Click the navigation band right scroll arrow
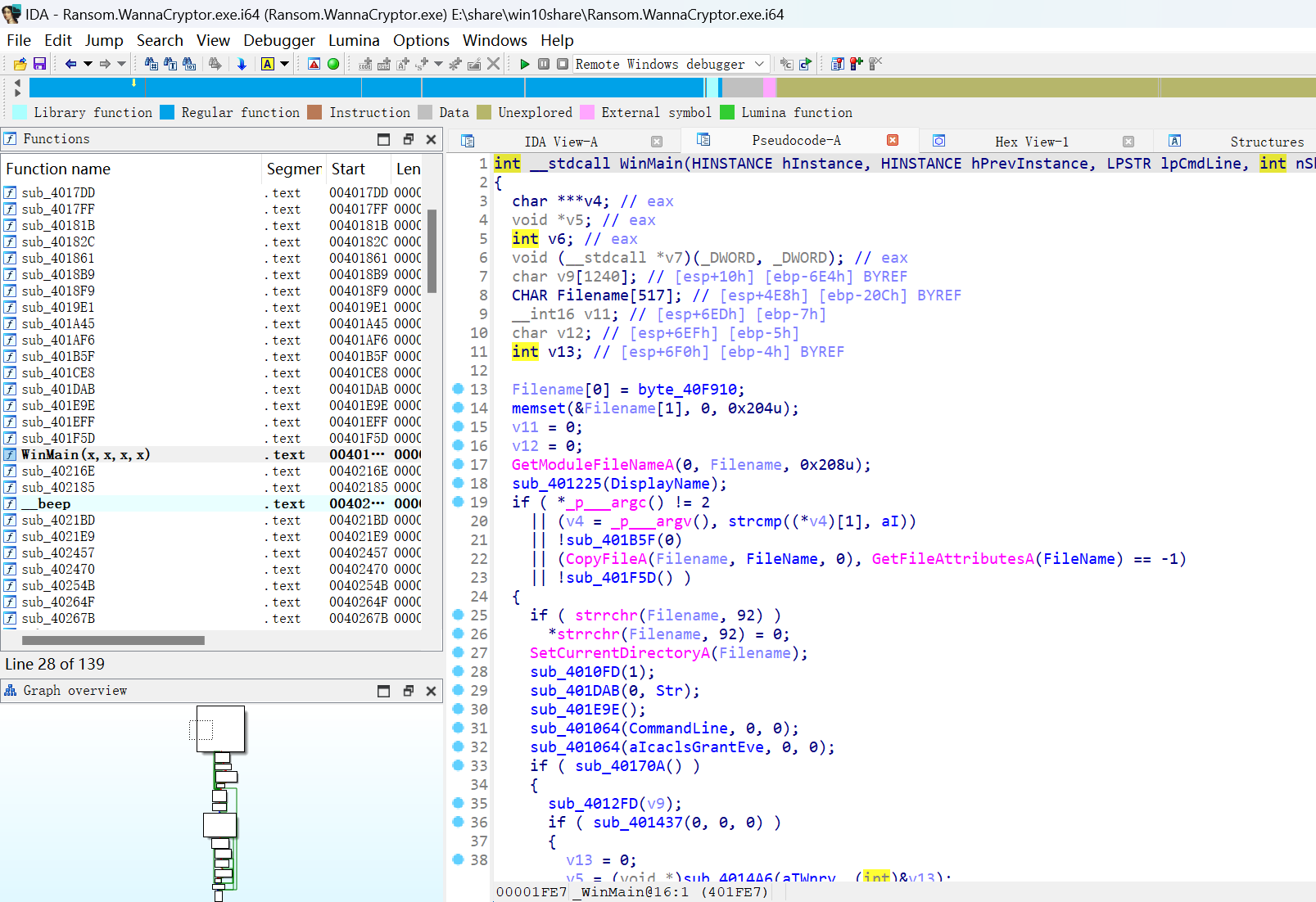The width and height of the screenshot is (1316, 902). click(x=17, y=93)
